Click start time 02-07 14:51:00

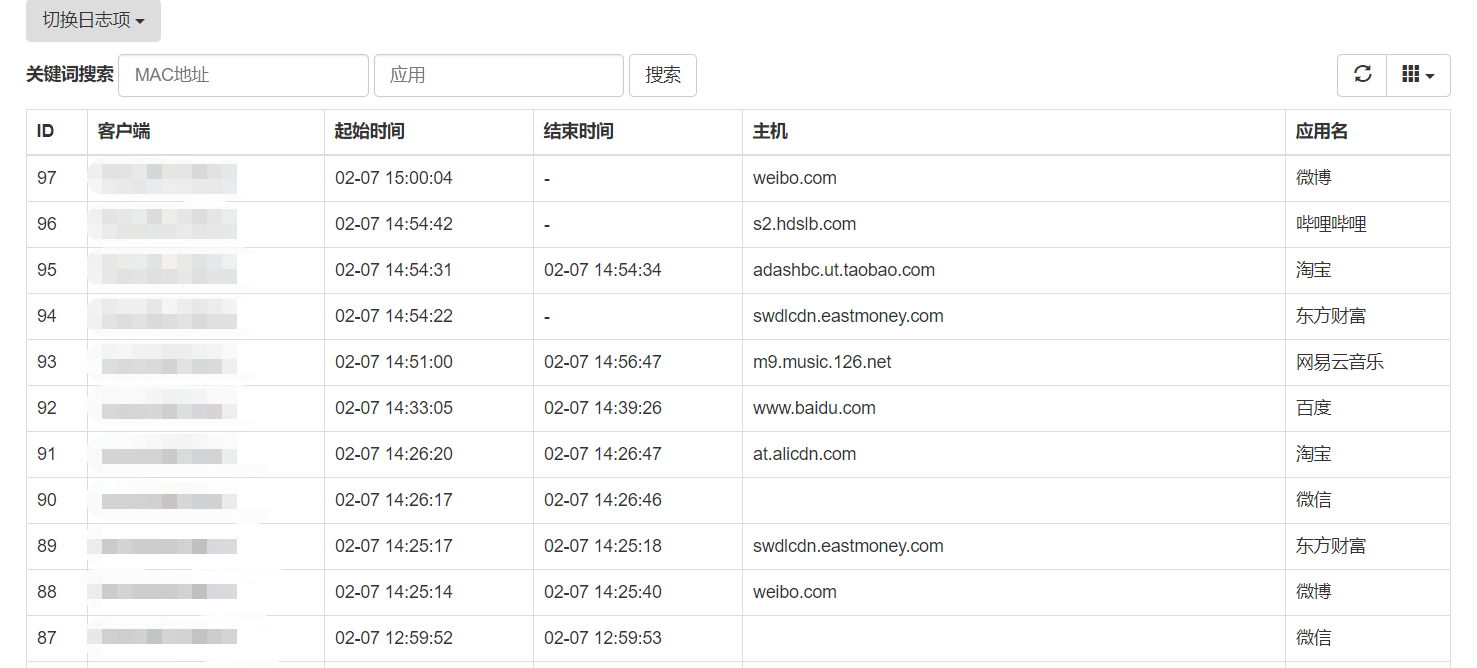pyautogui.click(x=394, y=362)
